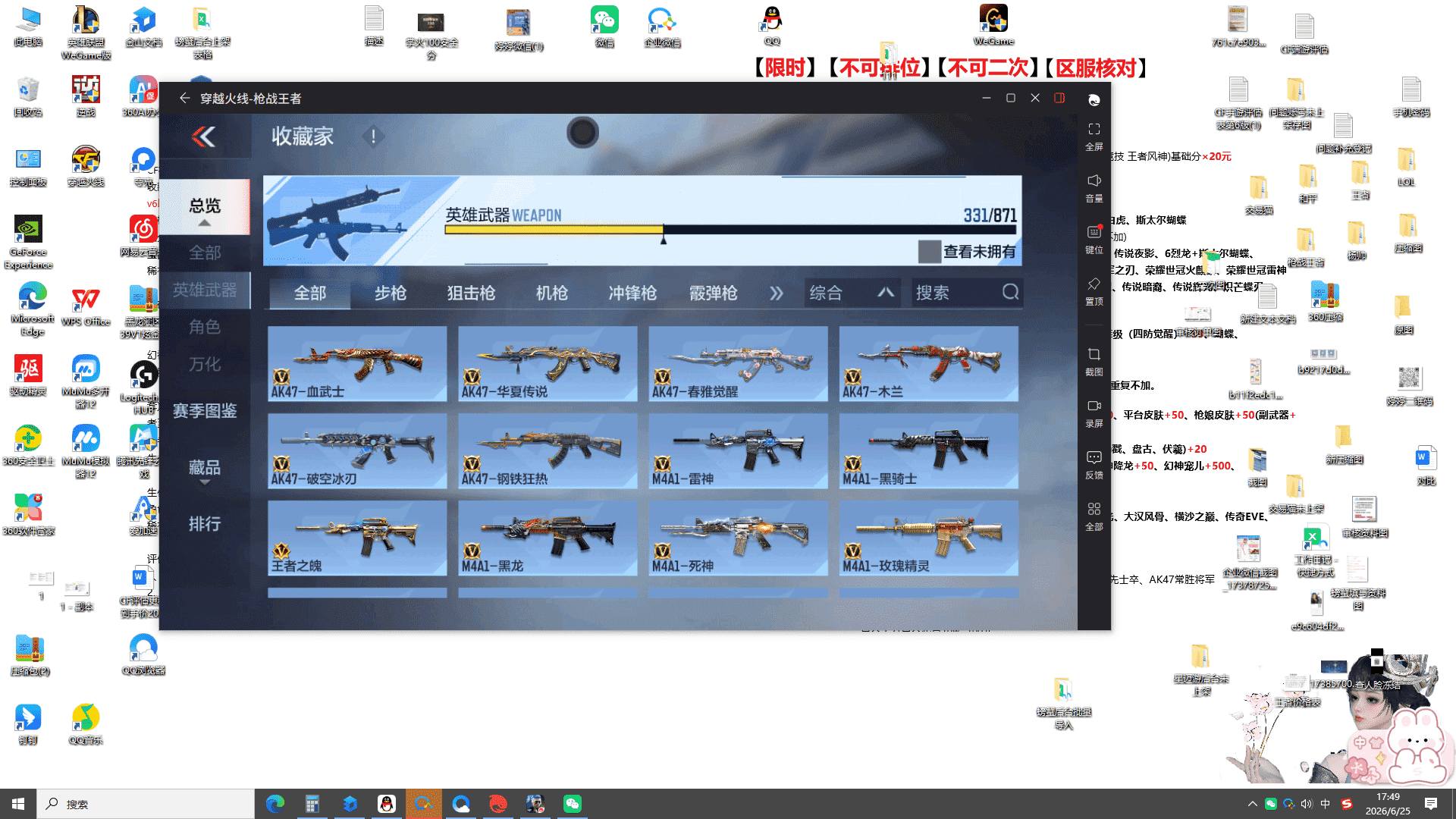Click the round avatar icon atop emulator sidebar

click(1094, 100)
